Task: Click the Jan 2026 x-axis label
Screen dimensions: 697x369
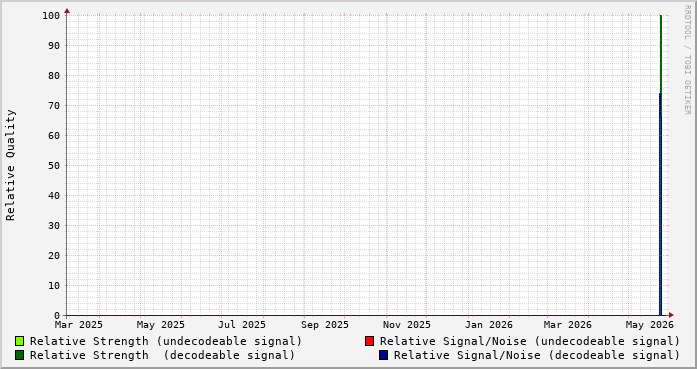Action: point(489,325)
